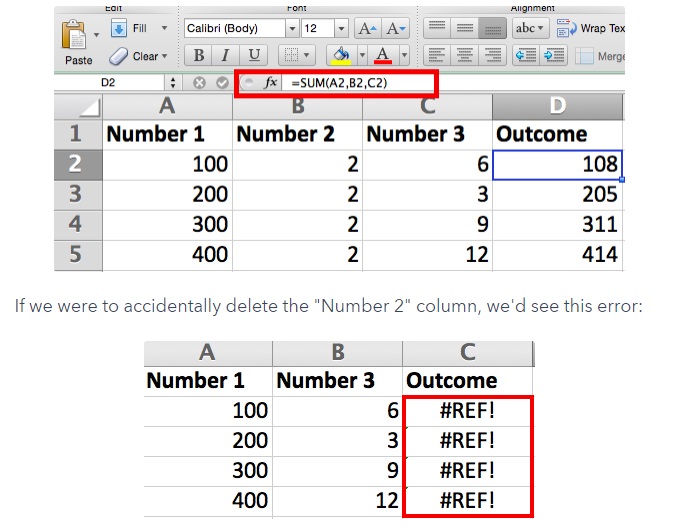Select column D header in the top sheet
Image resolution: width=693 pixels, height=527 pixels.
[x=557, y=106]
